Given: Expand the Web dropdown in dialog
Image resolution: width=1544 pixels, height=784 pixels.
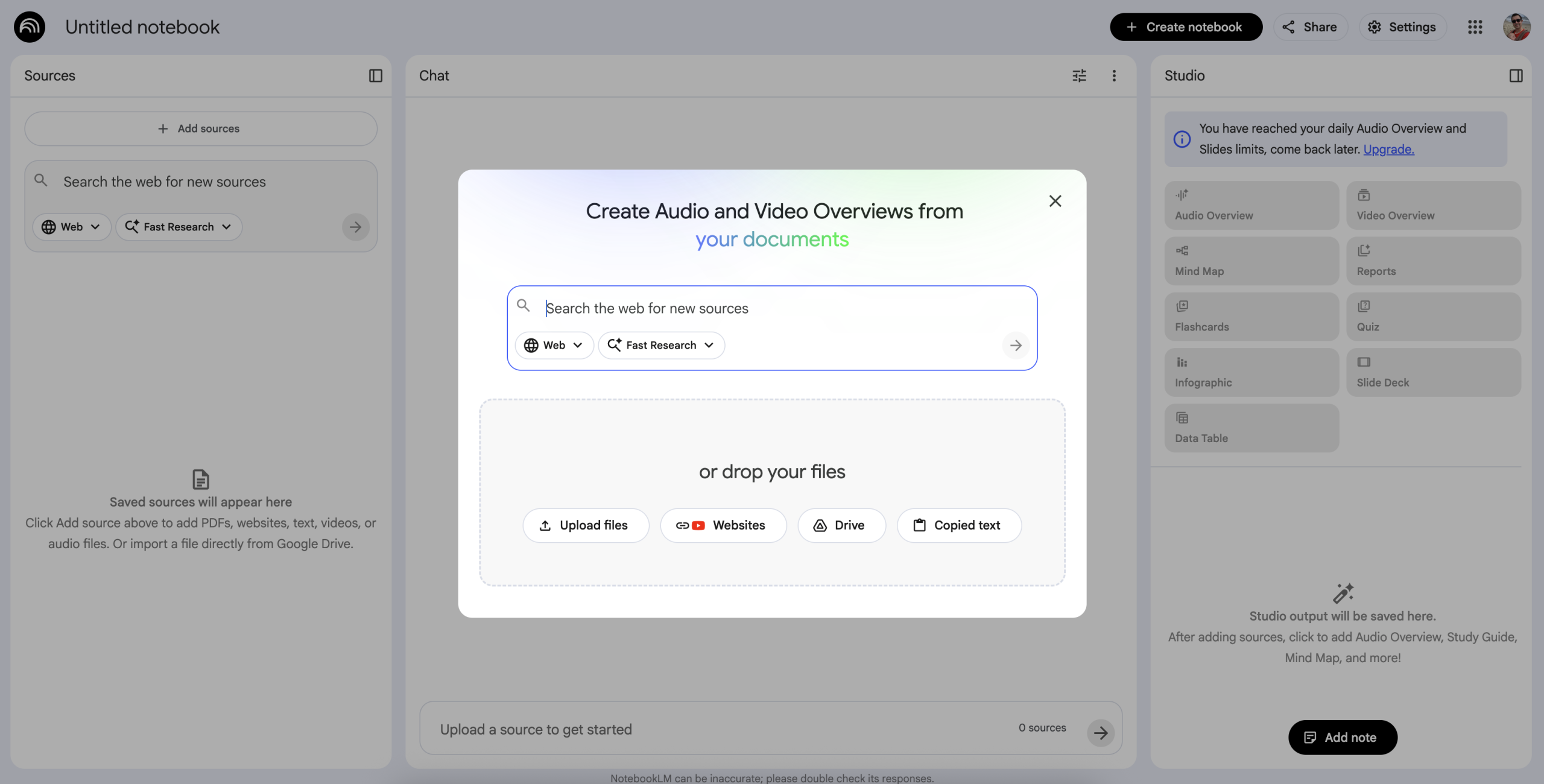Looking at the screenshot, I should point(554,345).
